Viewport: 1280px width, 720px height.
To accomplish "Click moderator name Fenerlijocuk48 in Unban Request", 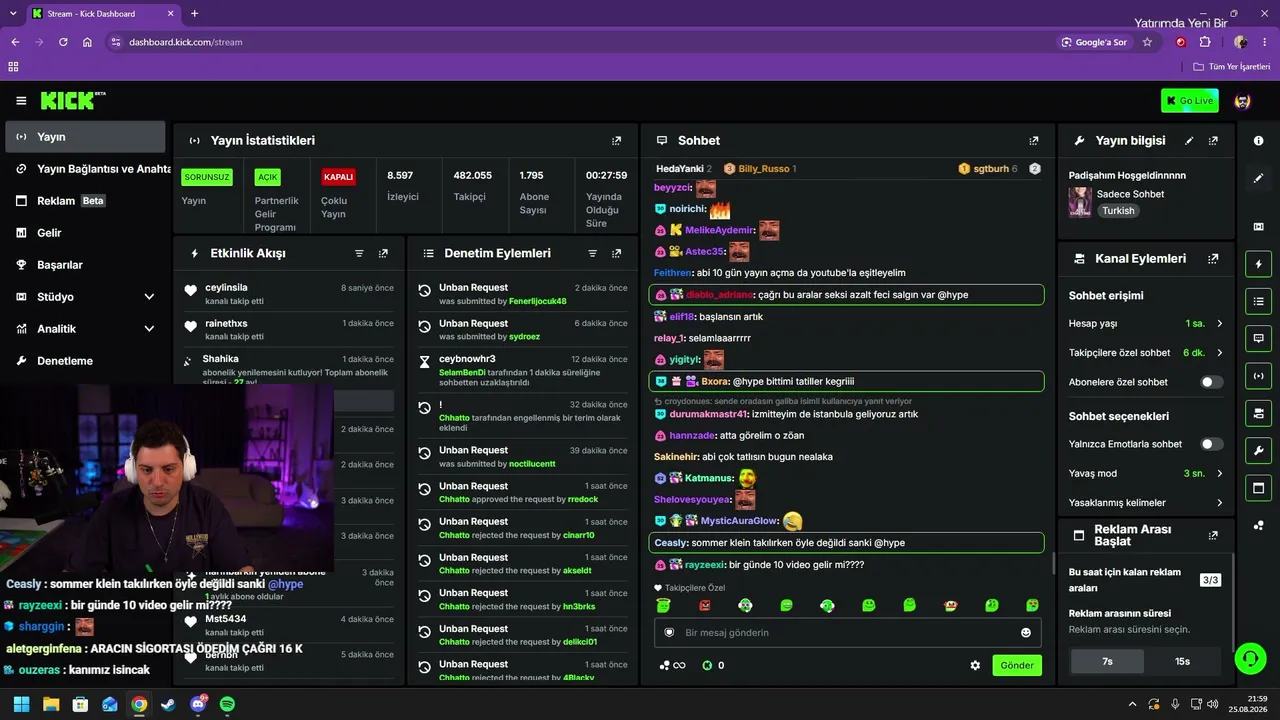I will (537, 301).
